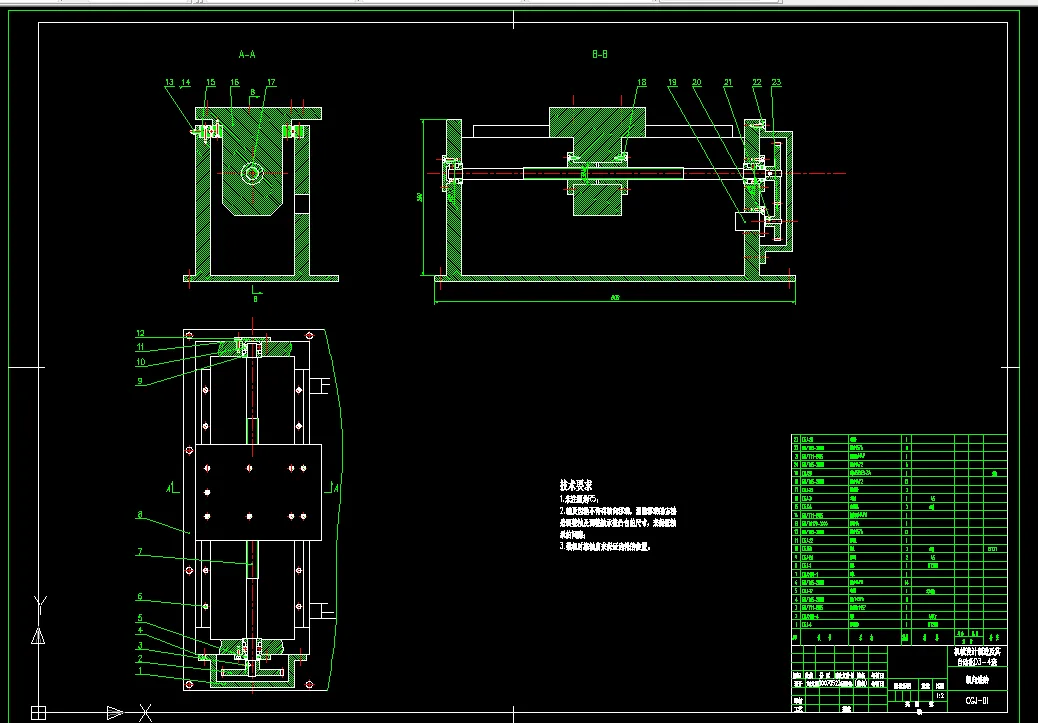Click callout number 1 beside the plan view

coord(140,671)
